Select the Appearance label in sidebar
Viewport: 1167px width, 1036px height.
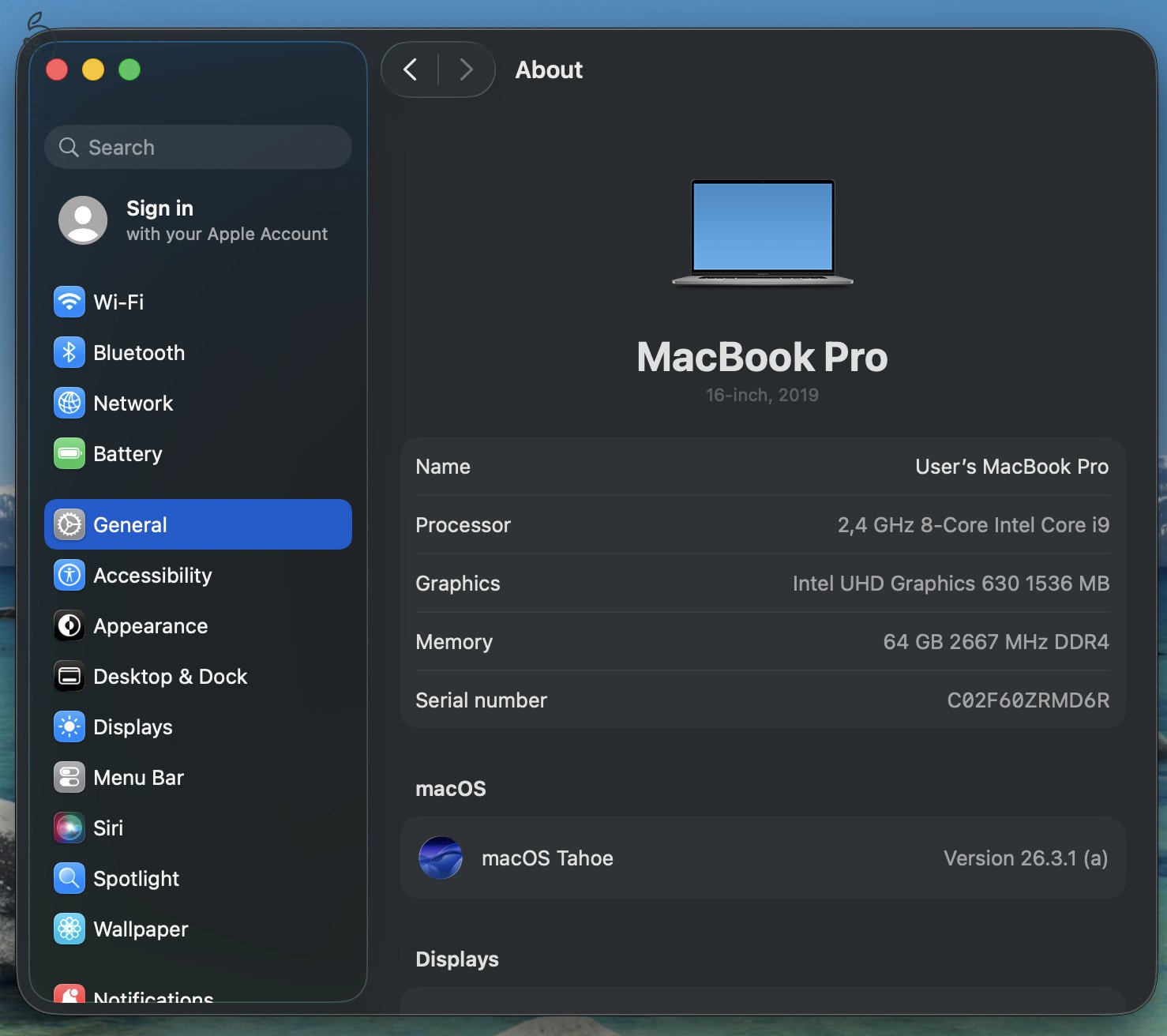tap(150, 625)
